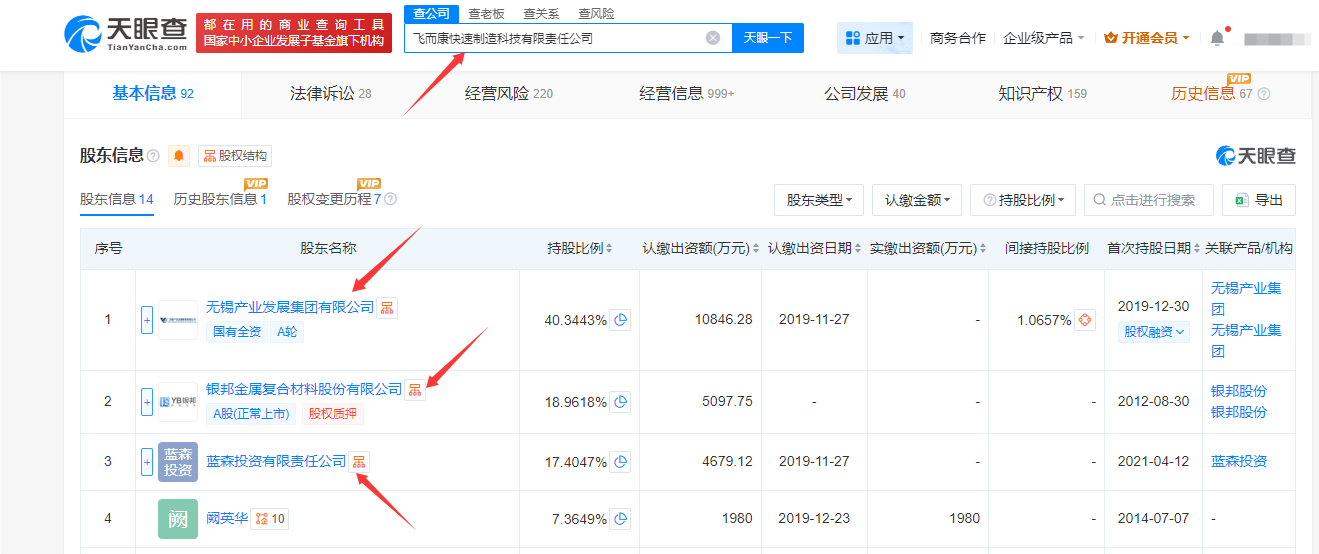1319x554 pixels.
Task: Select the 历史股东信息 sub-tab
Action: click(x=220, y=199)
